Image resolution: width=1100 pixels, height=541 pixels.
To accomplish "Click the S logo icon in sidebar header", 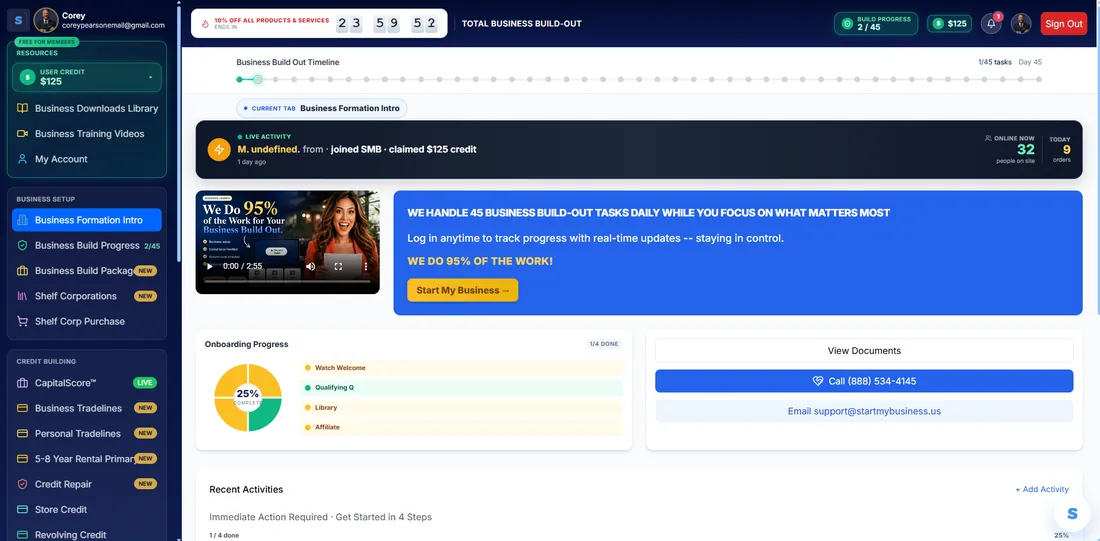I will pos(18,20).
